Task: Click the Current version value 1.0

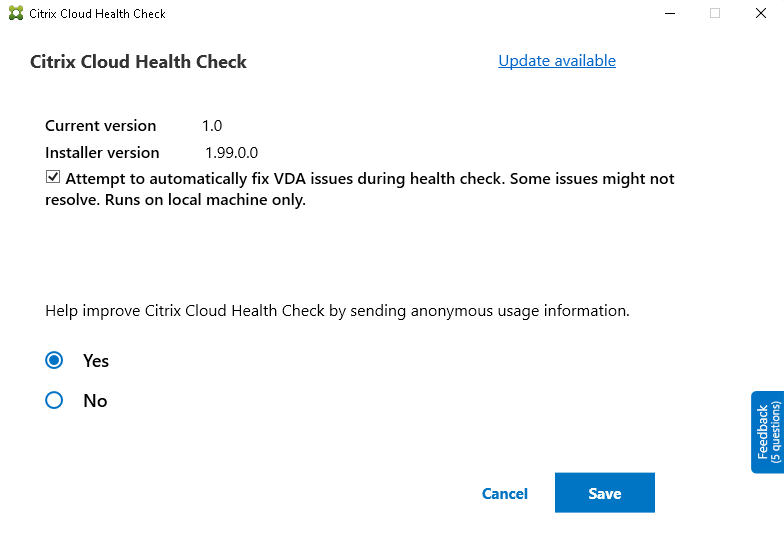Action: point(212,126)
